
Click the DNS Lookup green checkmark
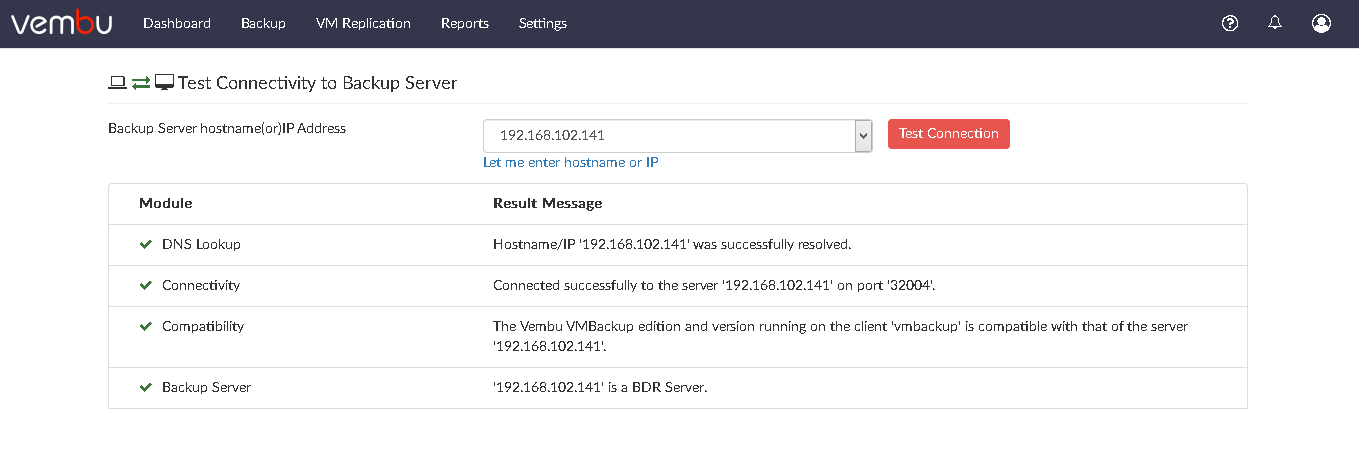point(146,244)
